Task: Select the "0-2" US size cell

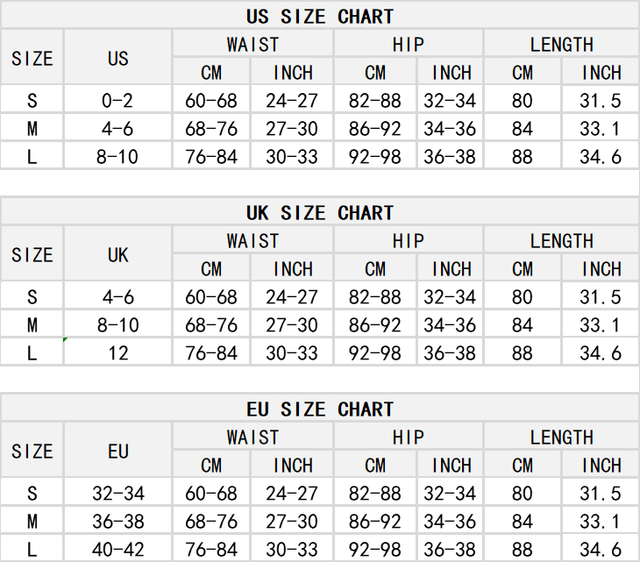Action: [118, 100]
